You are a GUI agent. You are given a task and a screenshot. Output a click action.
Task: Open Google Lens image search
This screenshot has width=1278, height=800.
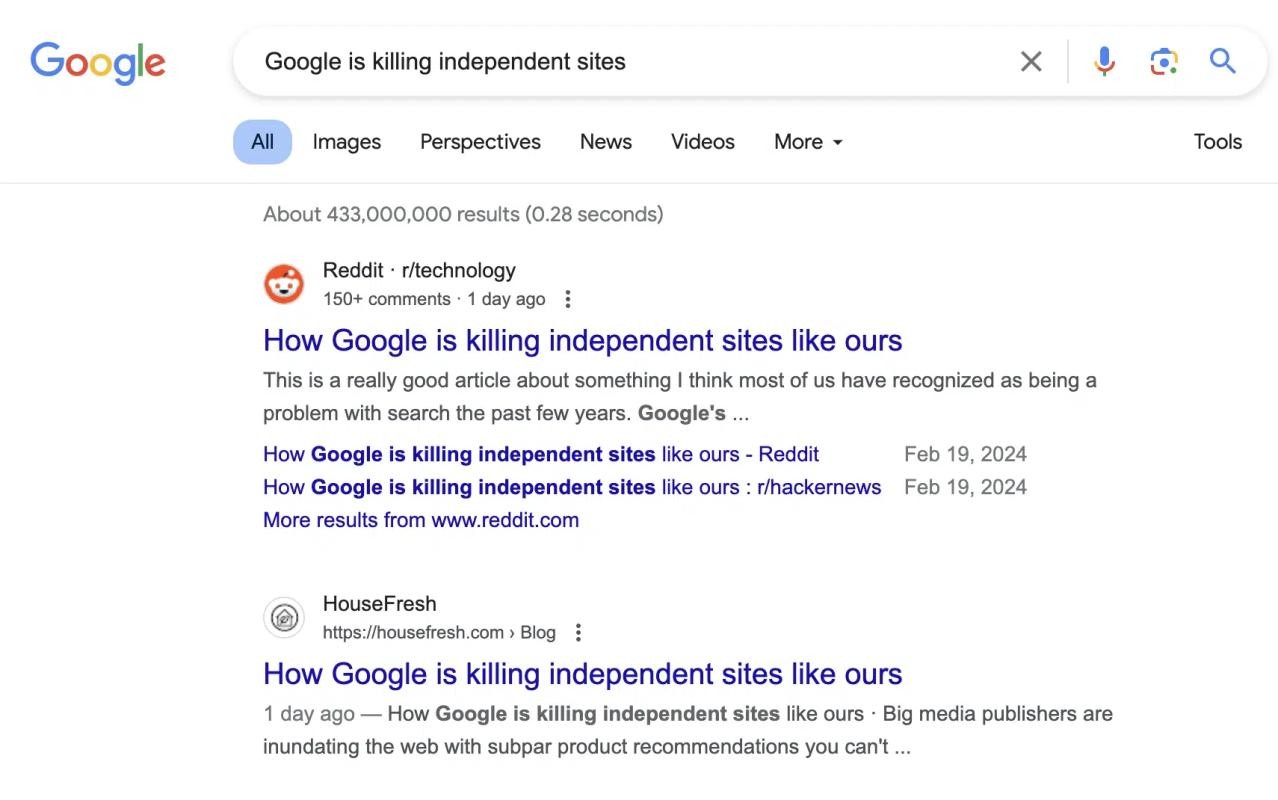1163,62
